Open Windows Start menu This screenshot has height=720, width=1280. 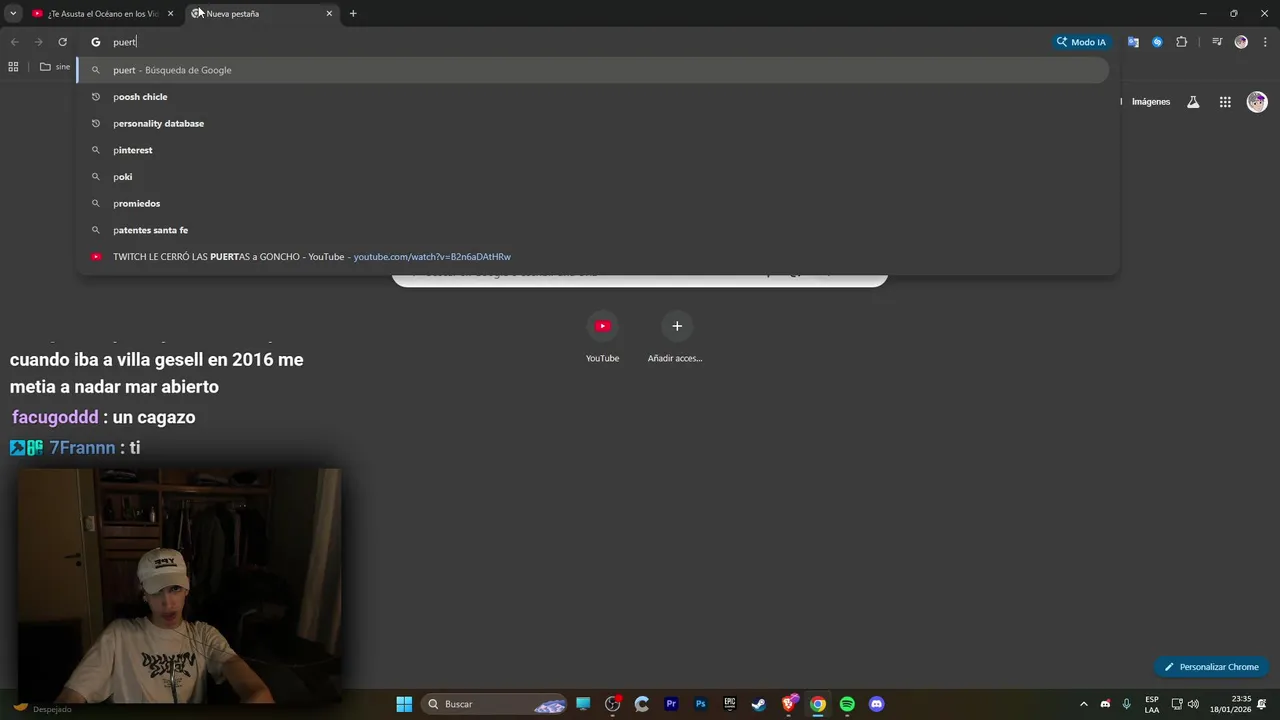(404, 704)
